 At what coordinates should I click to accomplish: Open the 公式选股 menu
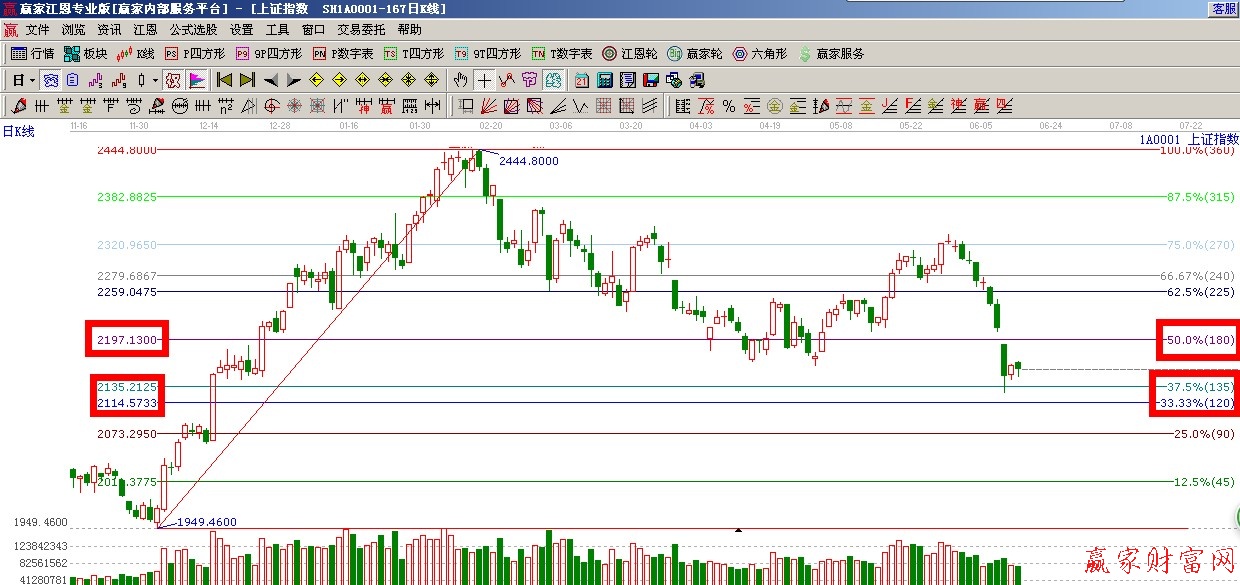[193, 30]
